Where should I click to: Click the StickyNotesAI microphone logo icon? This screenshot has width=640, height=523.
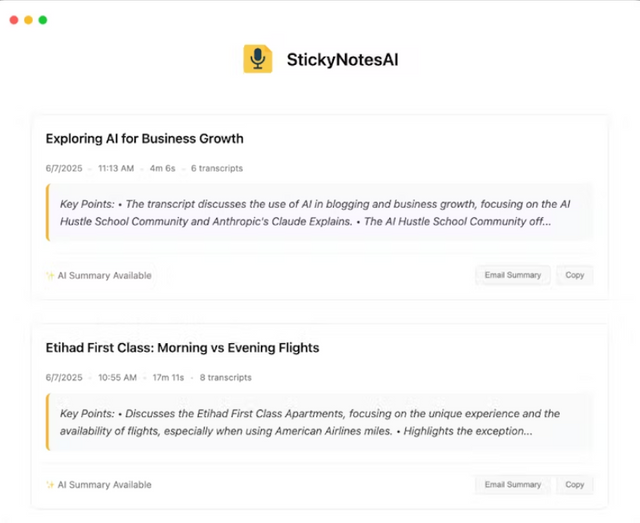258,59
